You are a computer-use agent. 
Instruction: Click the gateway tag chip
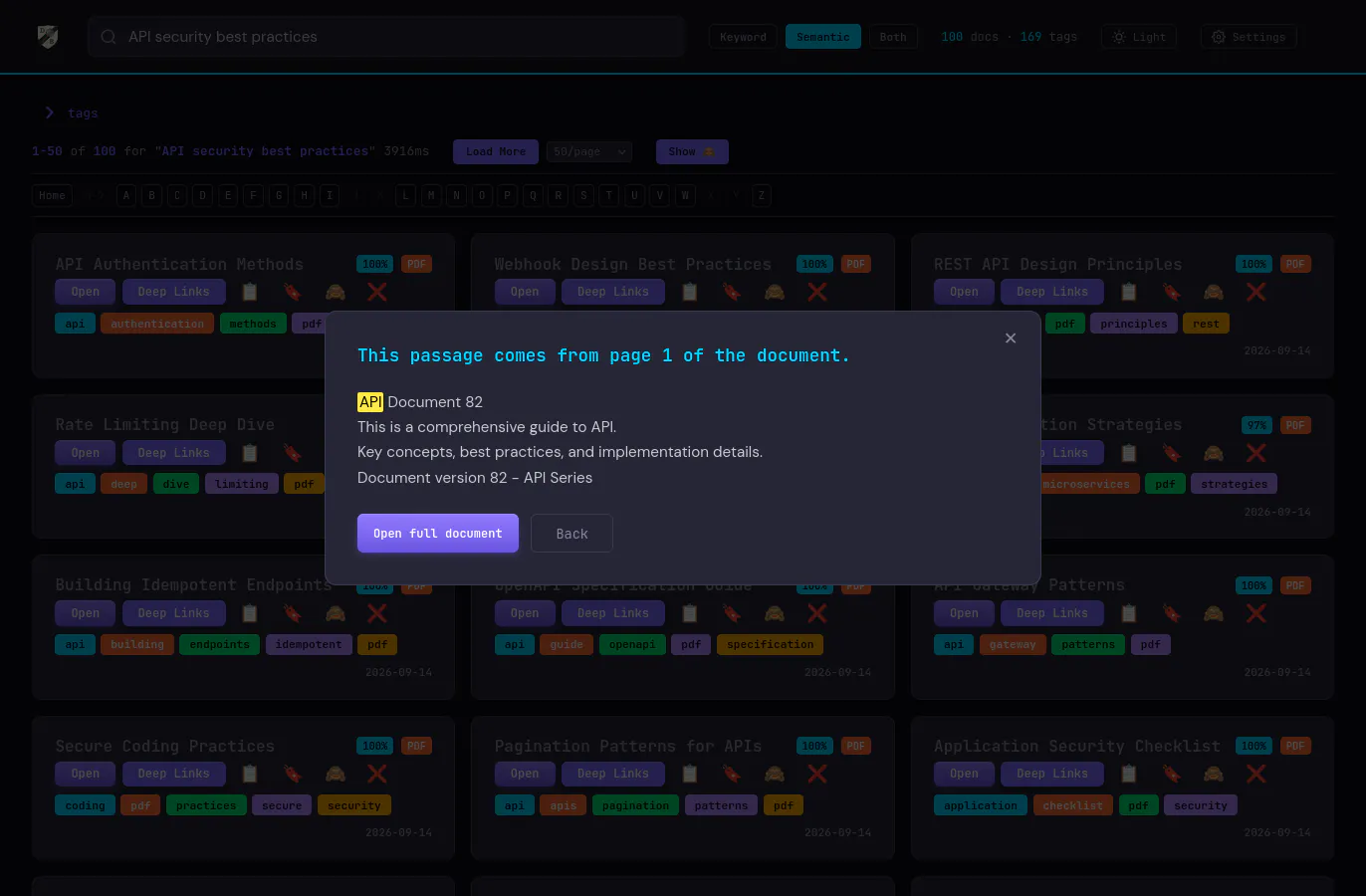pos(1013,644)
